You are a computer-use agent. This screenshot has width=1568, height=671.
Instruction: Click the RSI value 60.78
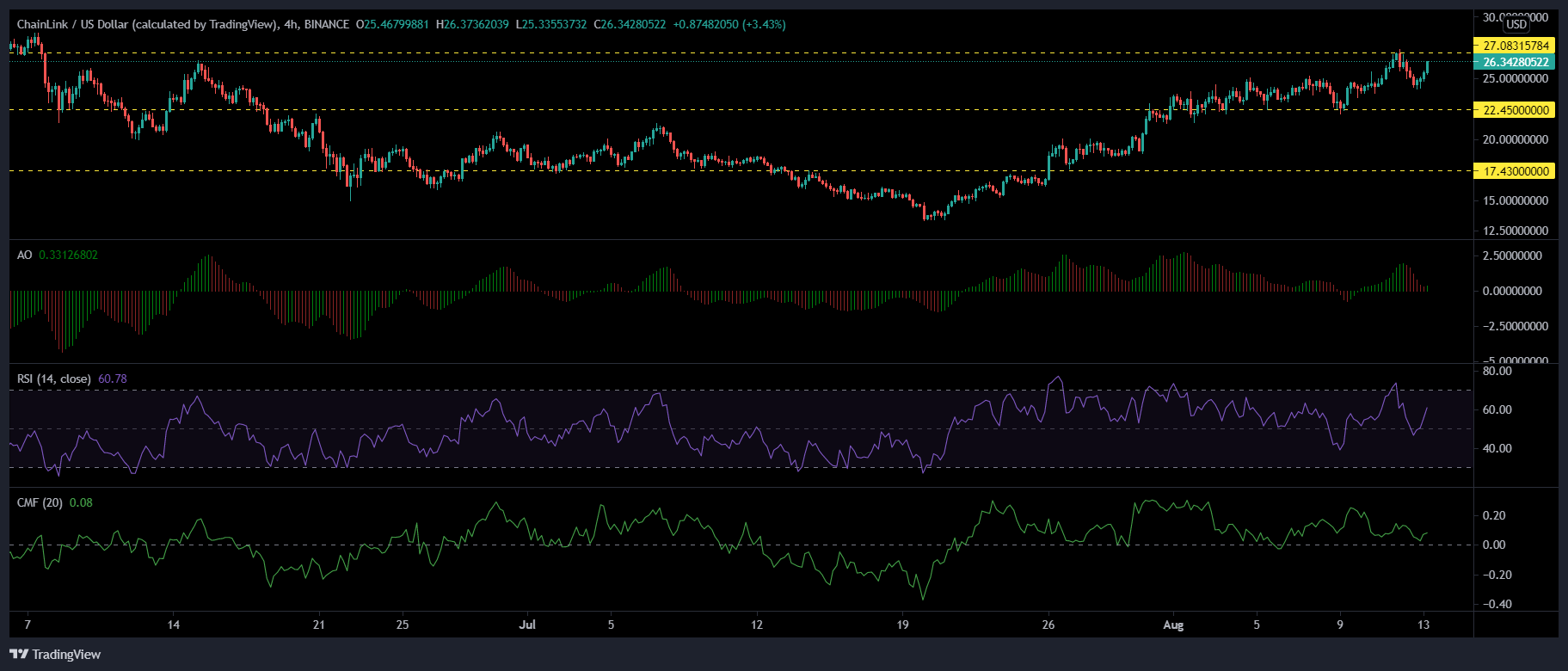click(x=113, y=379)
